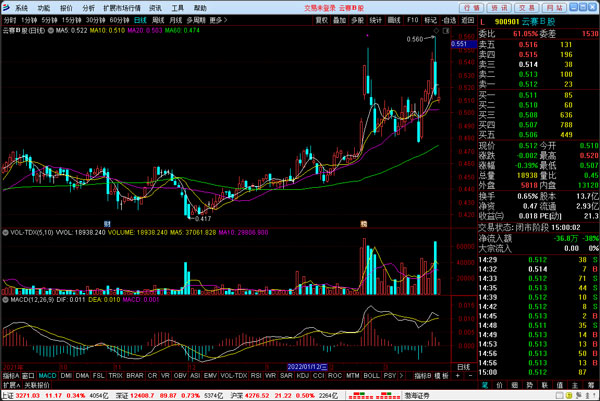This screenshot has width=600, height=401.
Task: Click the 日线 label below price axis
Action: pyautogui.click(x=464, y=367)
